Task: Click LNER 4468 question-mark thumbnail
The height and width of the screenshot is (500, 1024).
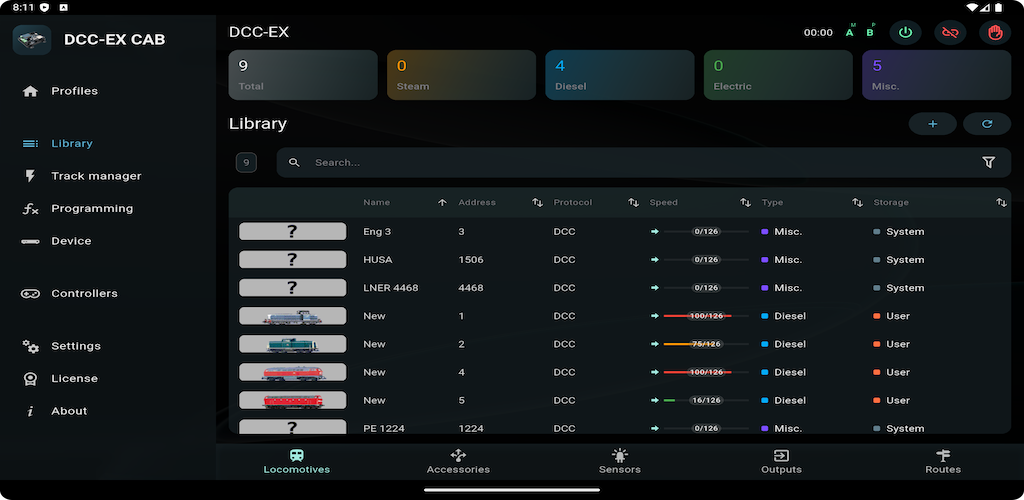Action: 293,288
